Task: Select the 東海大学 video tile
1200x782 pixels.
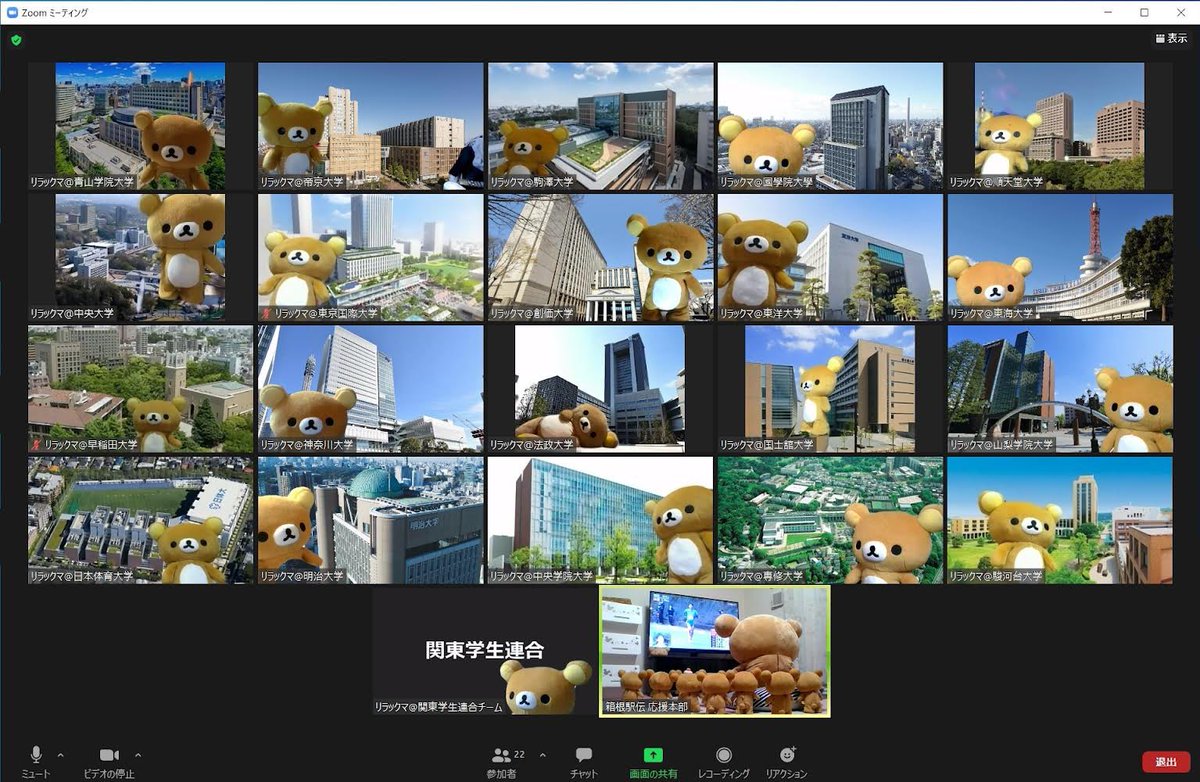Action: click(1060, 257)
